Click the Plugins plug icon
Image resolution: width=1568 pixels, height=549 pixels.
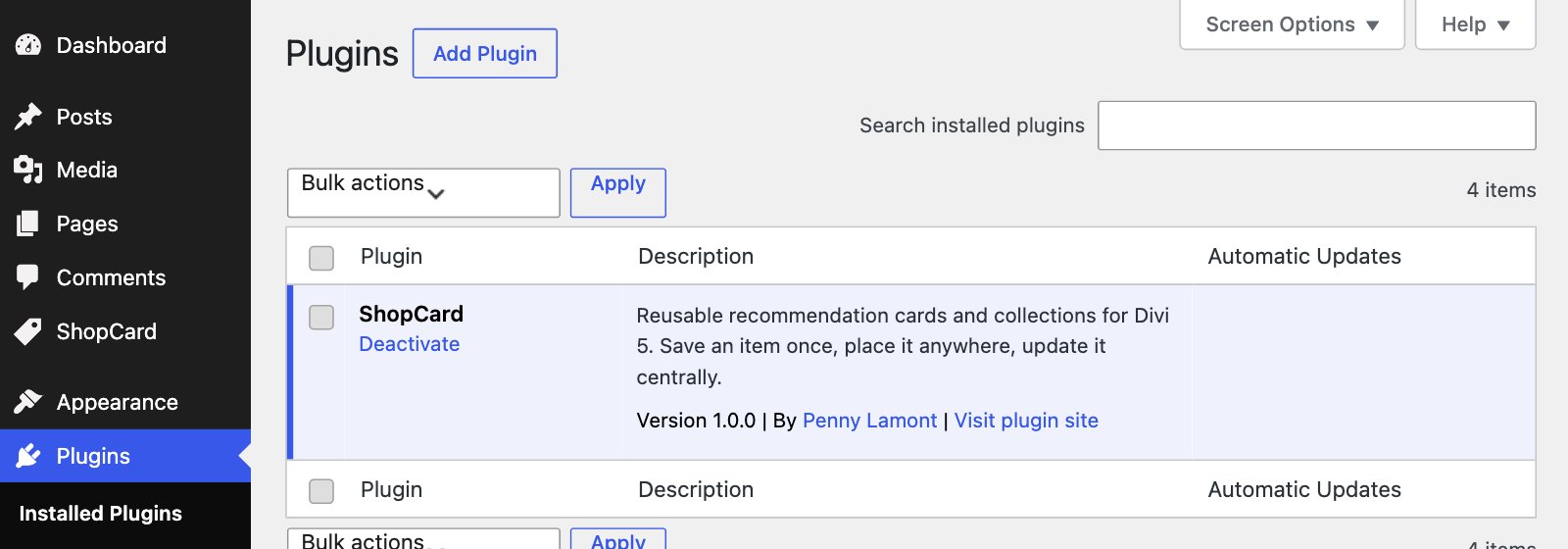(28, 456)
